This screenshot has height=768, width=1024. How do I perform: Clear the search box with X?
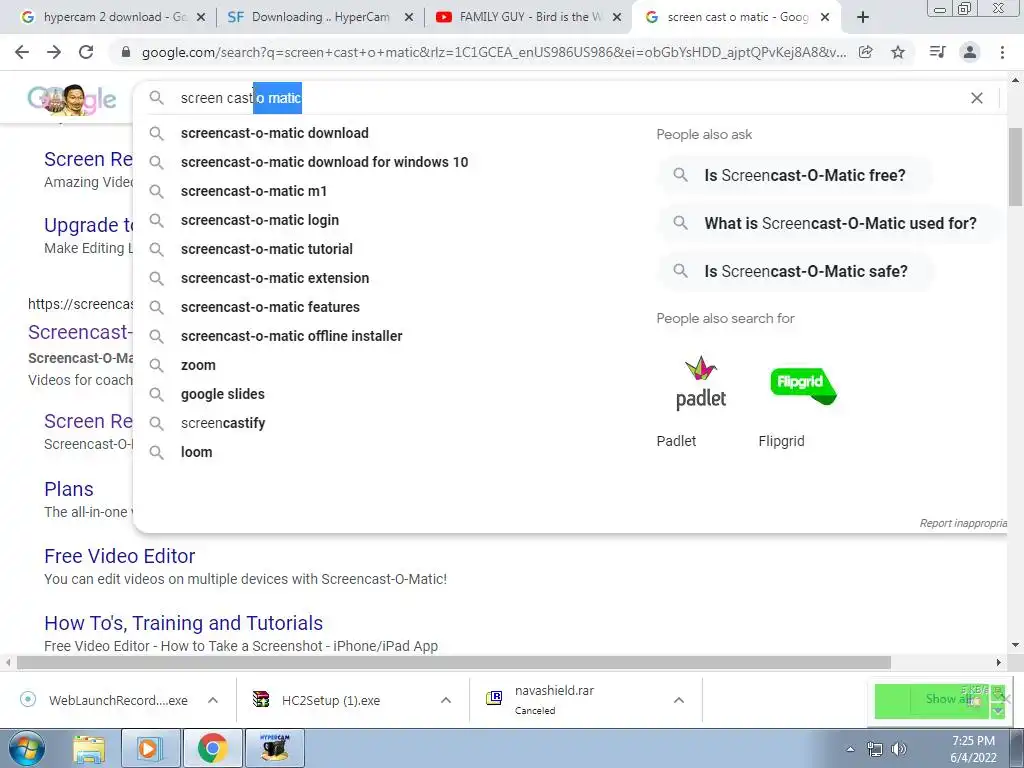[x=977, y=98]
